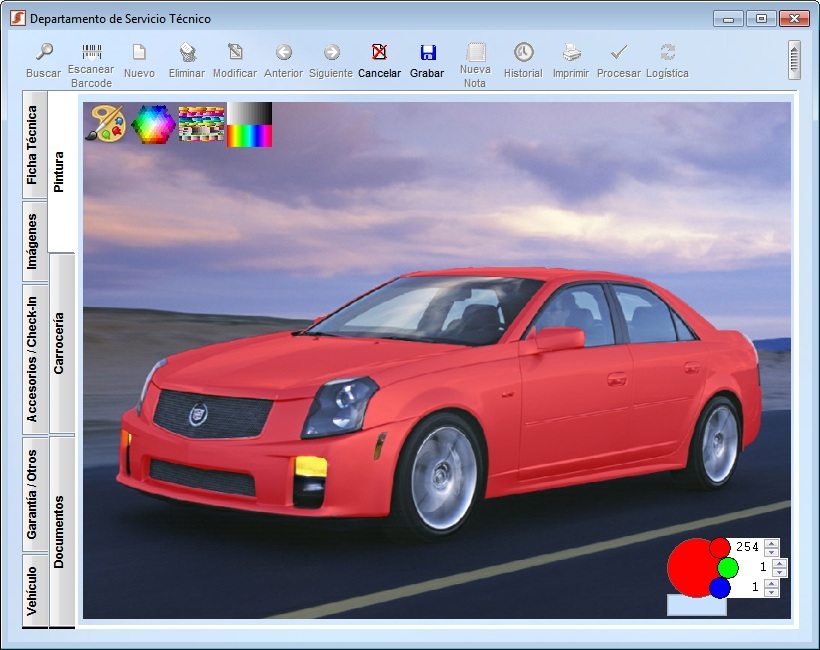Screen dimensions: 820x650
Task: Open the paint palette with brush icon
Action: click(105, 124)
